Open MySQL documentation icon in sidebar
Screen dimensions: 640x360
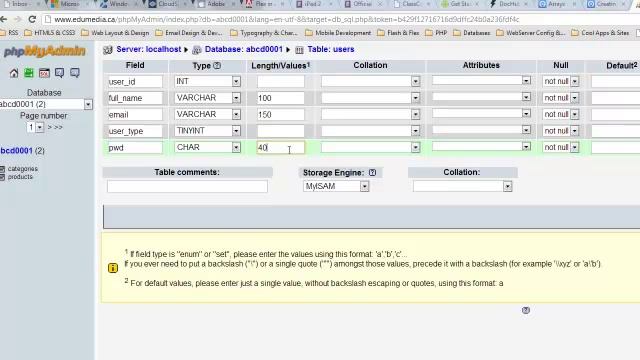point(75,73)
